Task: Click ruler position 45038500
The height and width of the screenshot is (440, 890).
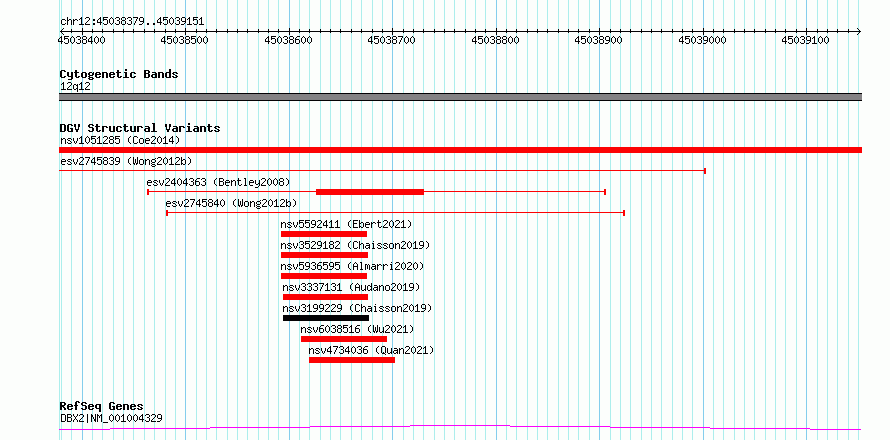Action: click(185, 40)
